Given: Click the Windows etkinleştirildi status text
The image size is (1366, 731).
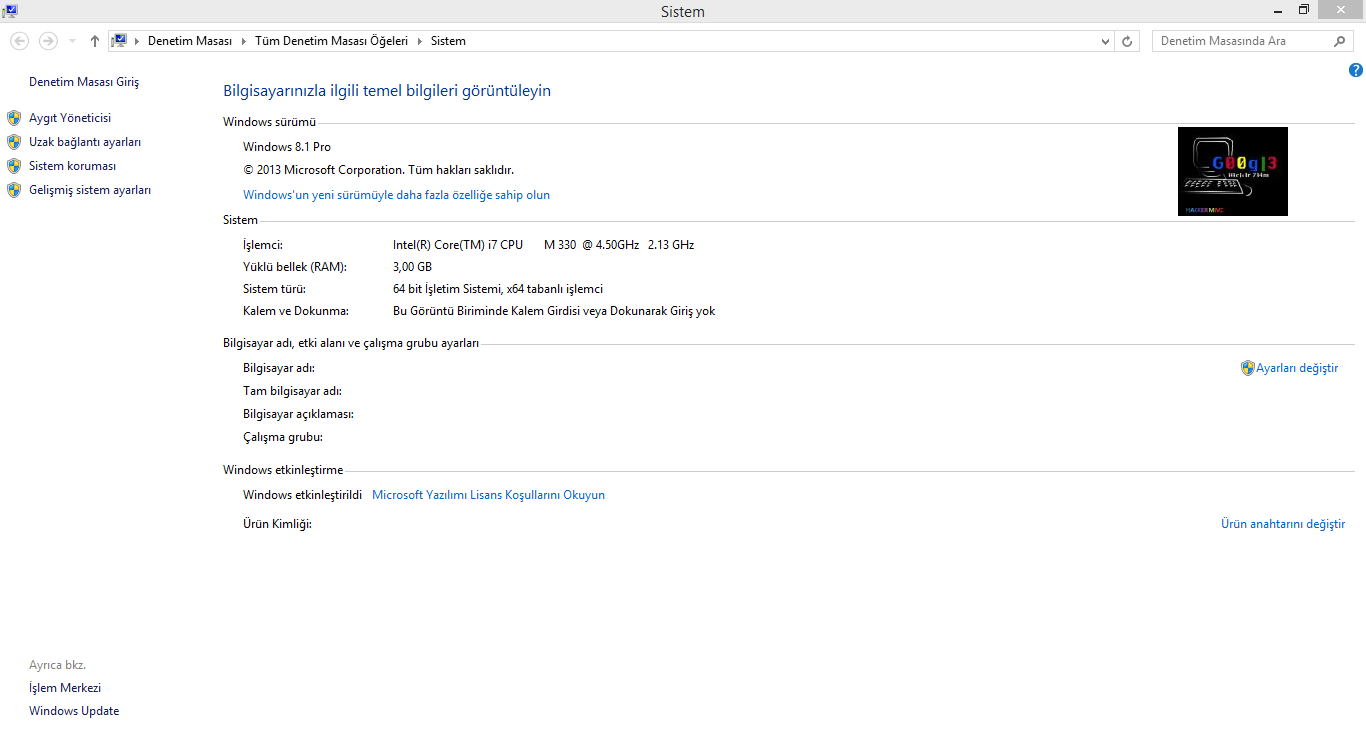Looking at the screenshot, I should click(302, 495).
